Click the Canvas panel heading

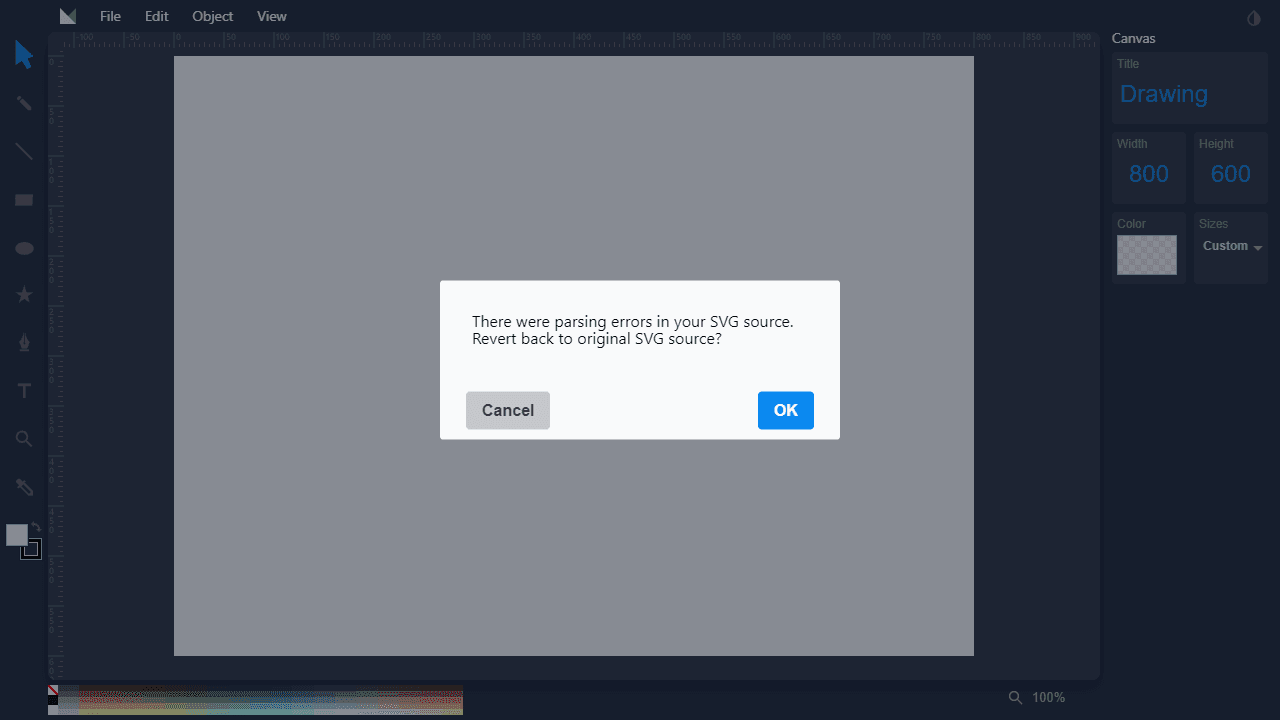(x=1134, y=38)
